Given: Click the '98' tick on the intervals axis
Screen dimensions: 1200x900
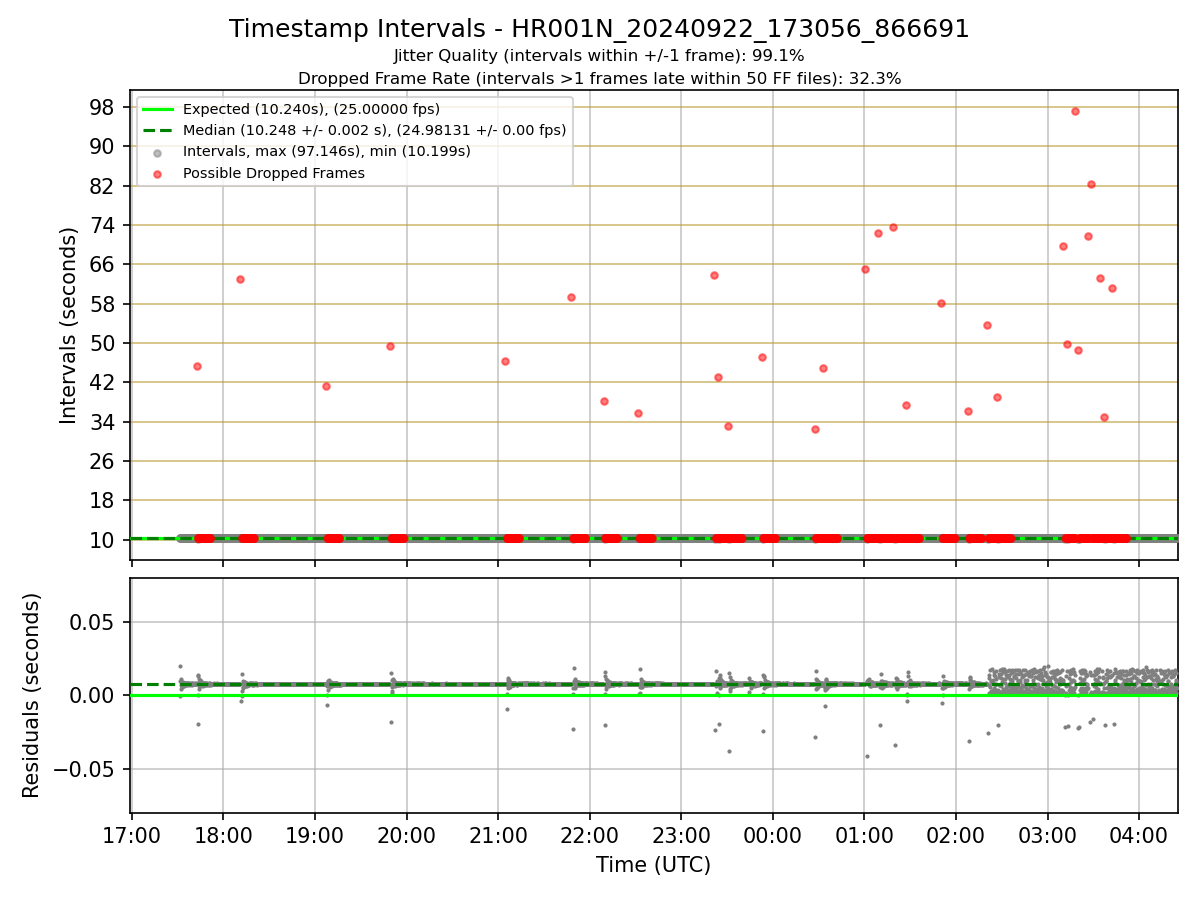Looking at the screenshot, I should pyautogui.click(x=103, y=107).
